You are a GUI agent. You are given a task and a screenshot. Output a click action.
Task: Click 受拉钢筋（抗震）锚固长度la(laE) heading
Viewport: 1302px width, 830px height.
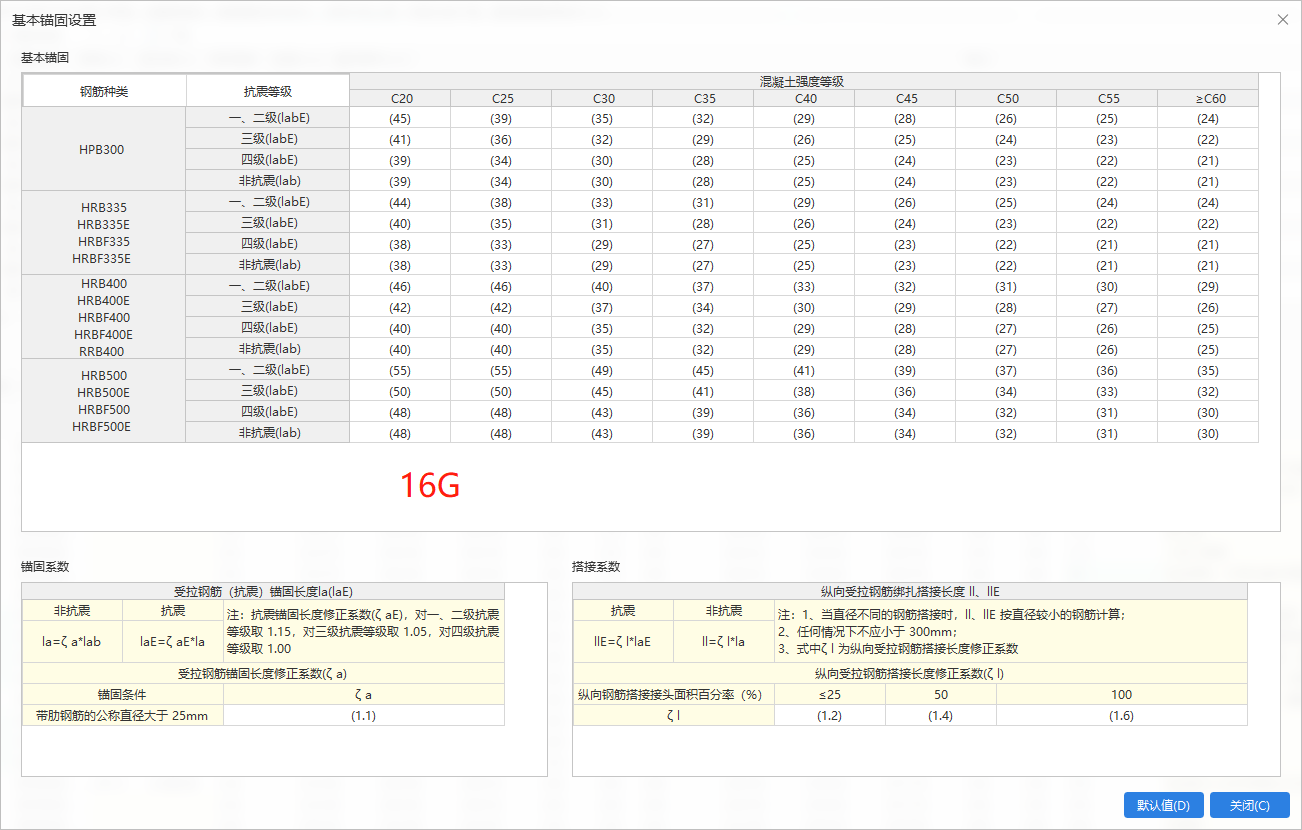click(264, 591)
